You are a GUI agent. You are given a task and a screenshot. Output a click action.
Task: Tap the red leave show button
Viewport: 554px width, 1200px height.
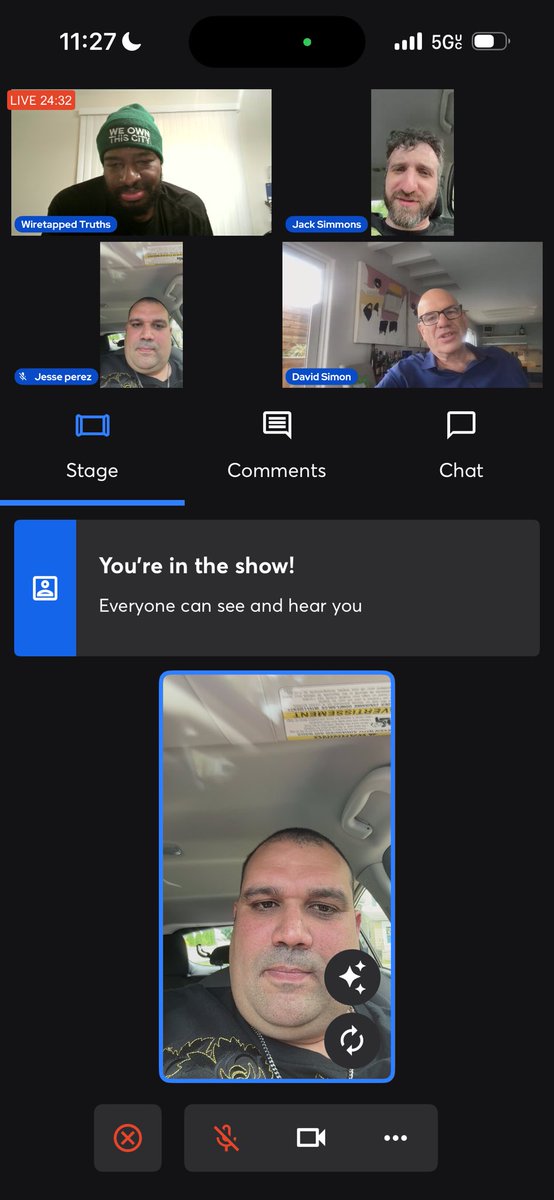128,1138
